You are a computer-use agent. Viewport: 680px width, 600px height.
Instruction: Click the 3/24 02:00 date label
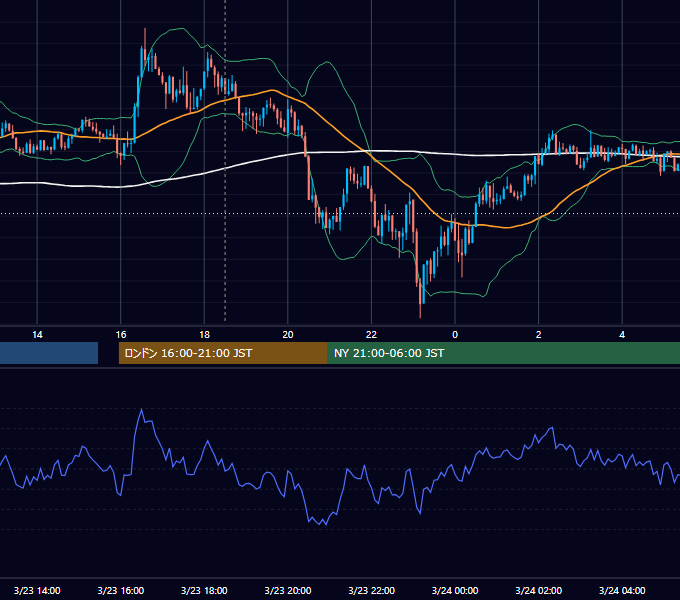538,590
